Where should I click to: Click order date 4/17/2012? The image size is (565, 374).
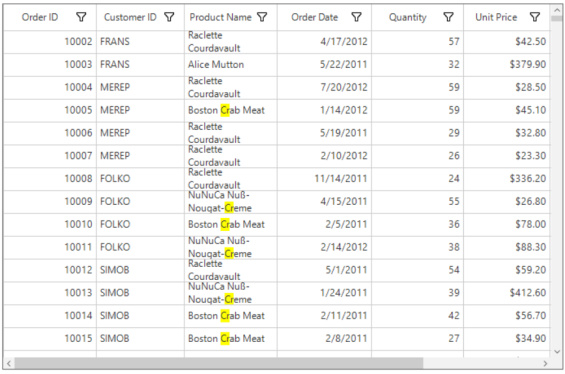tap(324, 42)
